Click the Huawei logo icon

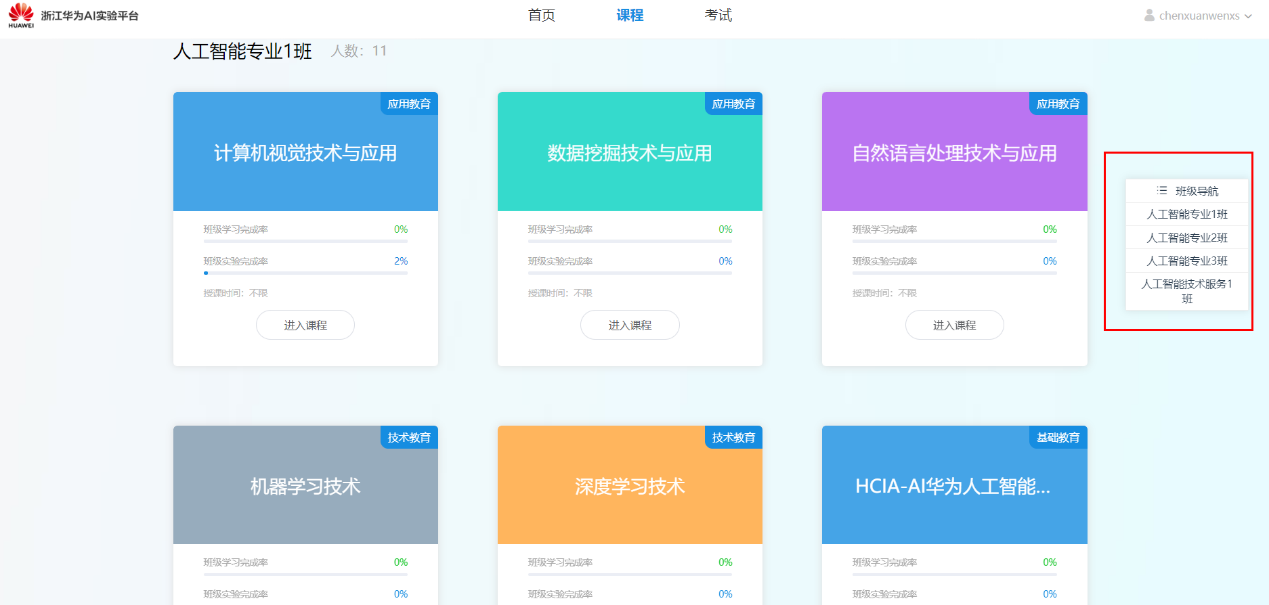click(x=21, y=15)
